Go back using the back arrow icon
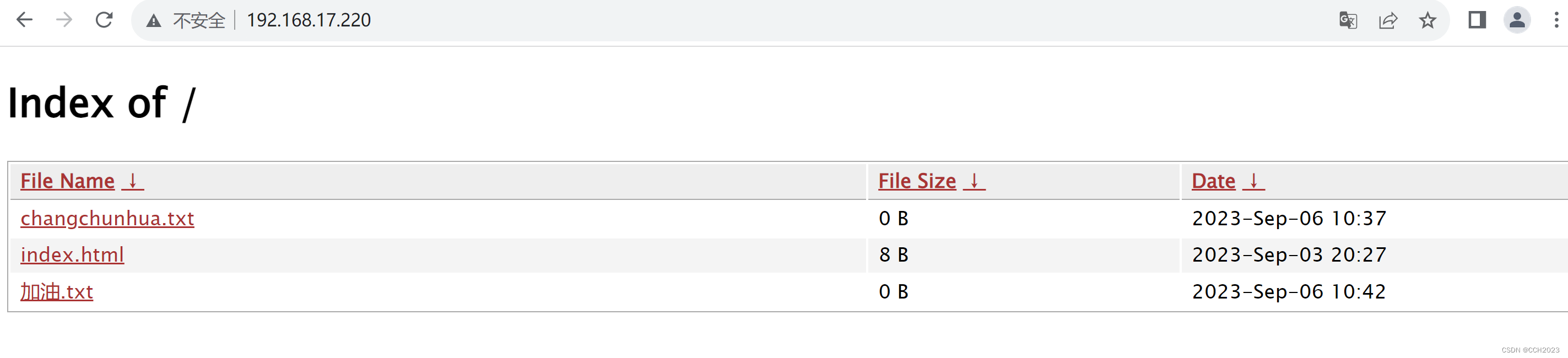 pyautogui.click(x=24, y=20)
